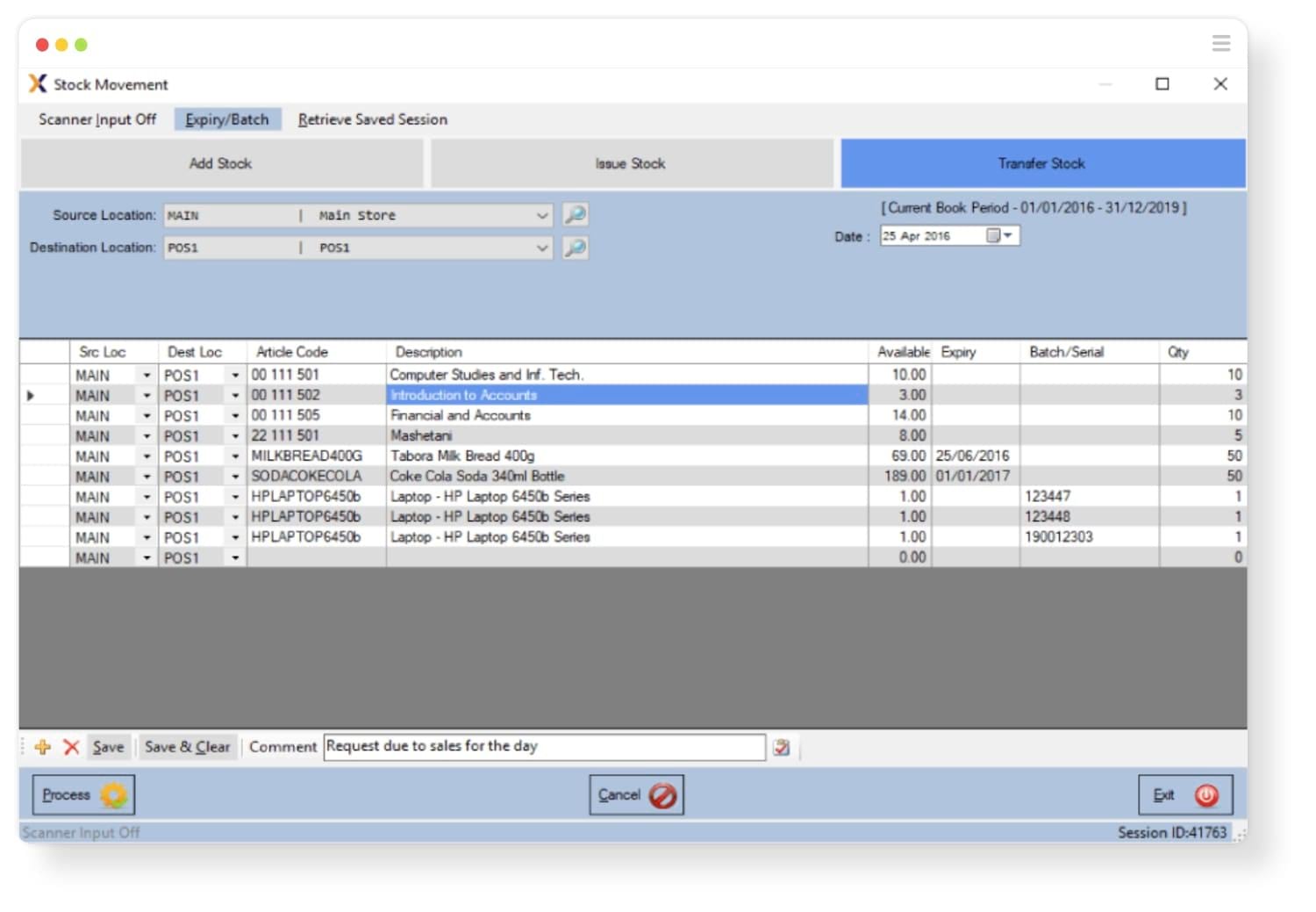The height and width of the screenshot is (912, 1316).
Task: Open Dest Loc dropdown for SODACOKECOLA row
Action: pyautogui.click(x=235, y=477)
